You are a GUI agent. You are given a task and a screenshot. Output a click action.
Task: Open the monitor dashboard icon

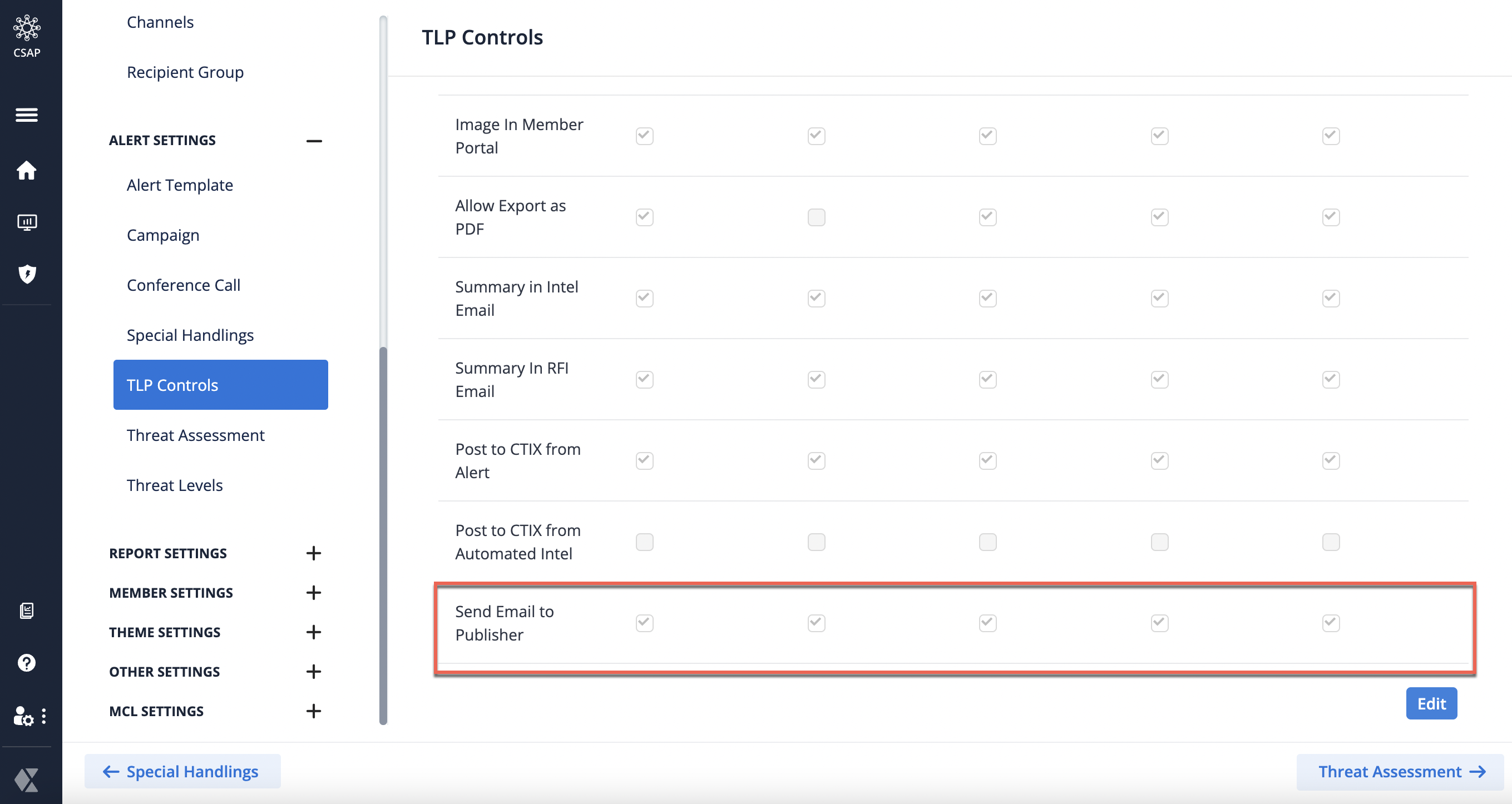tap(27, 222)
